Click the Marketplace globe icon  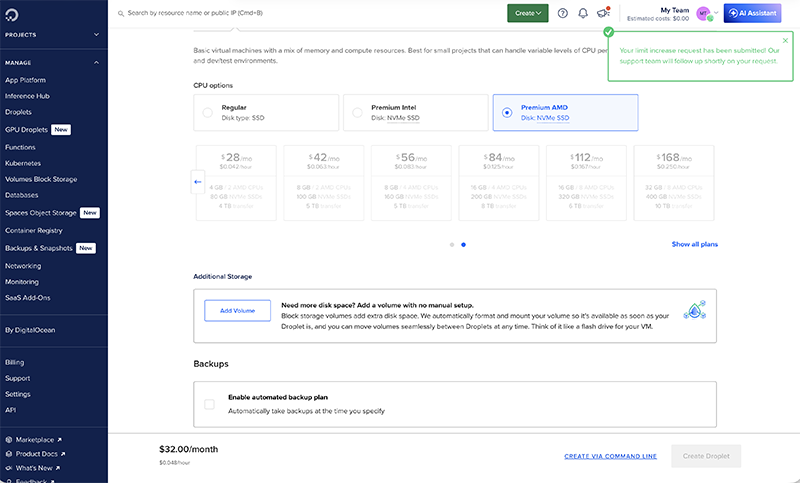[9, 438]
